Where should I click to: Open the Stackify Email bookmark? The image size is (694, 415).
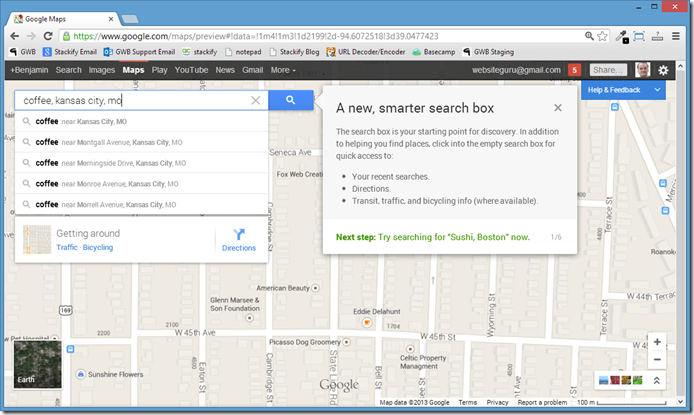(69, 52)
